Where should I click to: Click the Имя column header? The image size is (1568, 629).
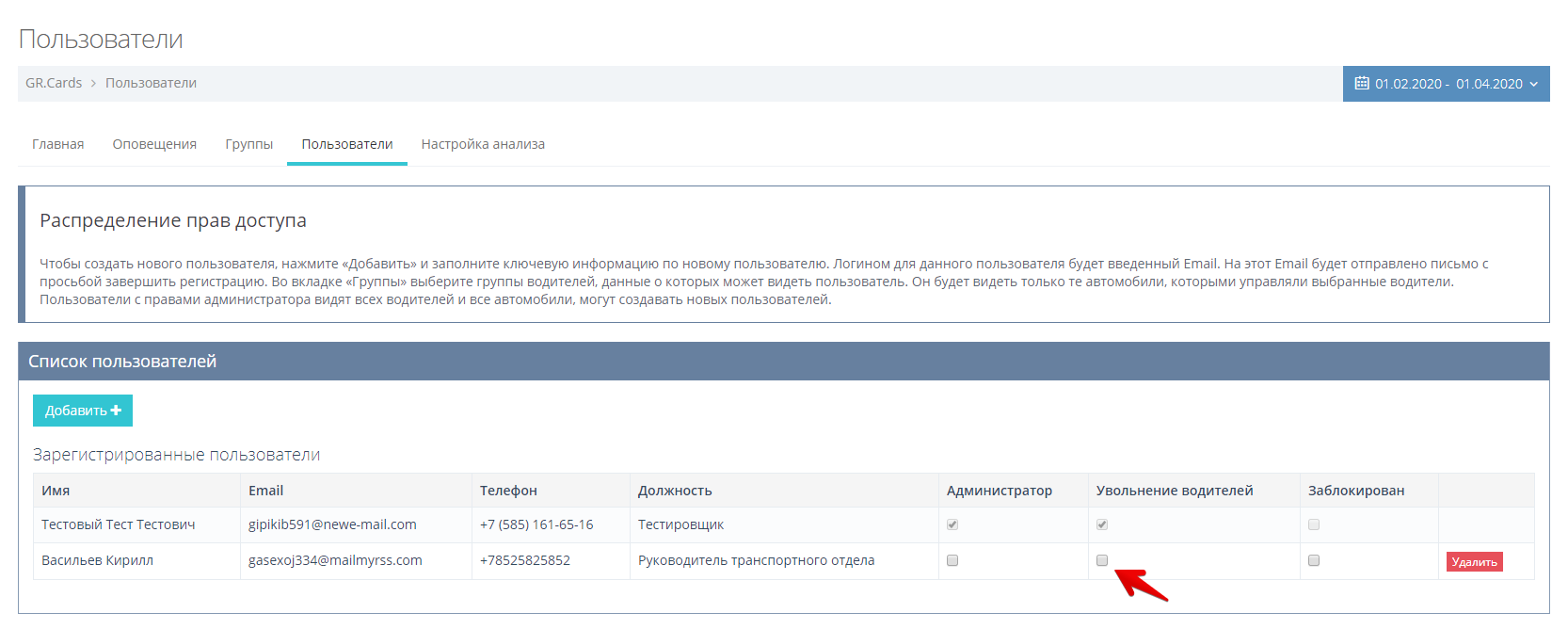(x=56, y=491)
